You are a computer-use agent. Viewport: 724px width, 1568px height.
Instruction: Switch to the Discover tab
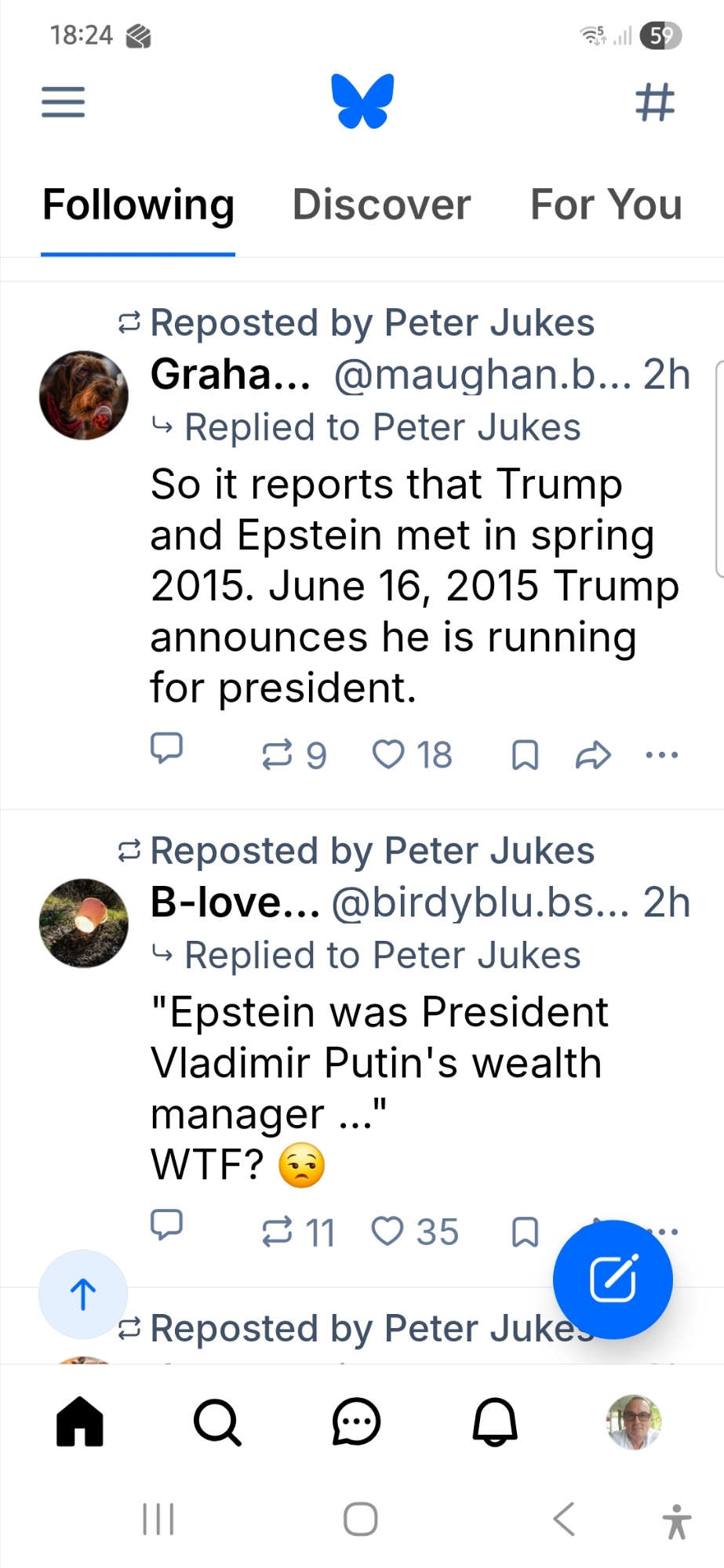381,205
